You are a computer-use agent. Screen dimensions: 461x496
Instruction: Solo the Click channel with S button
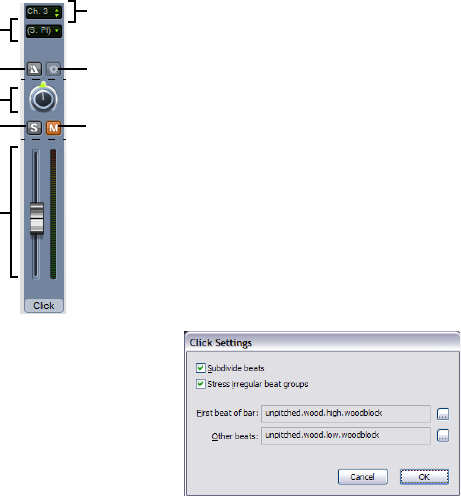coord(34,128)
